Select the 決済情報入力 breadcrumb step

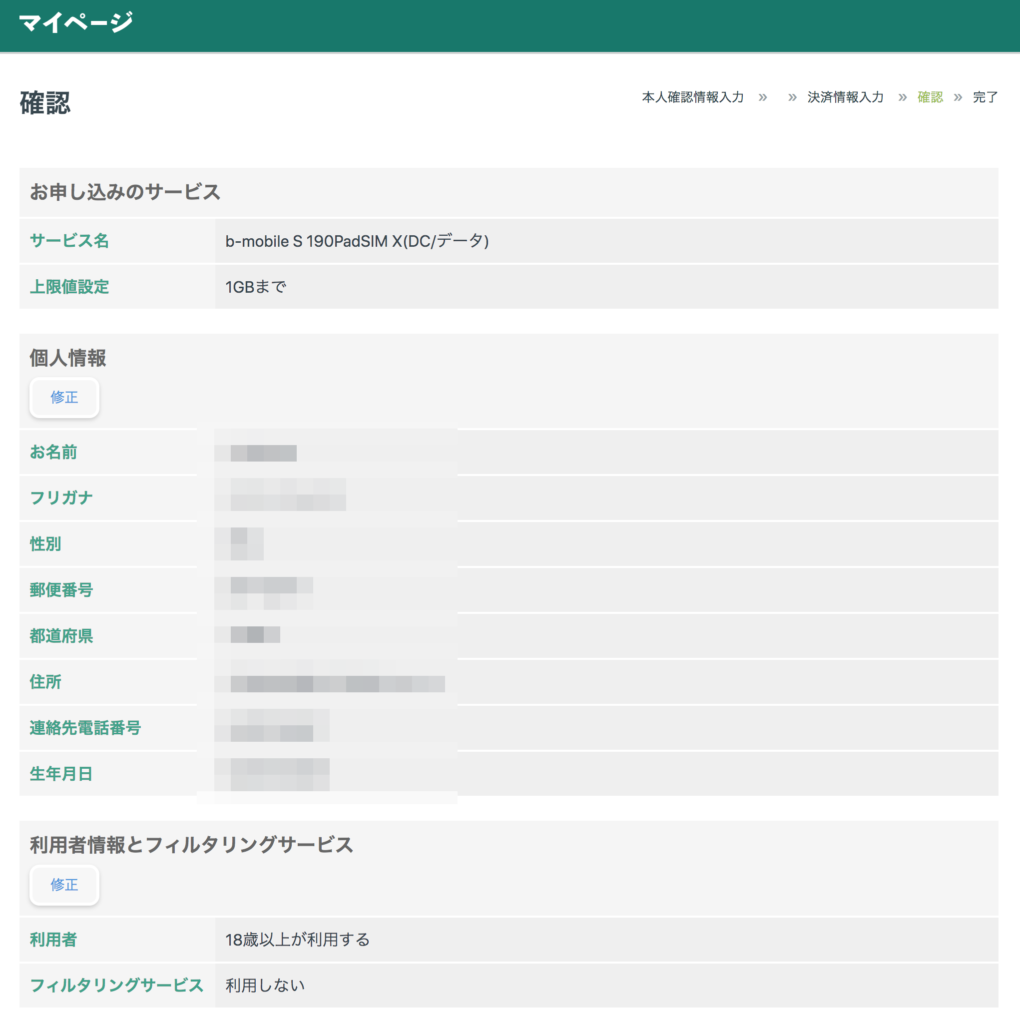(845, 97)
